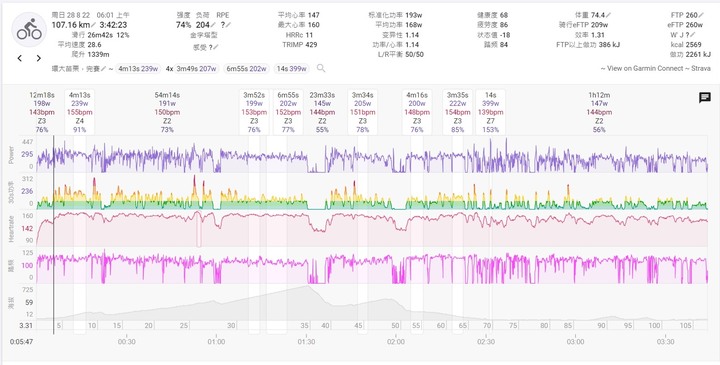
Task: Click the 00:30 time axis marker
Action: (127, 342)
